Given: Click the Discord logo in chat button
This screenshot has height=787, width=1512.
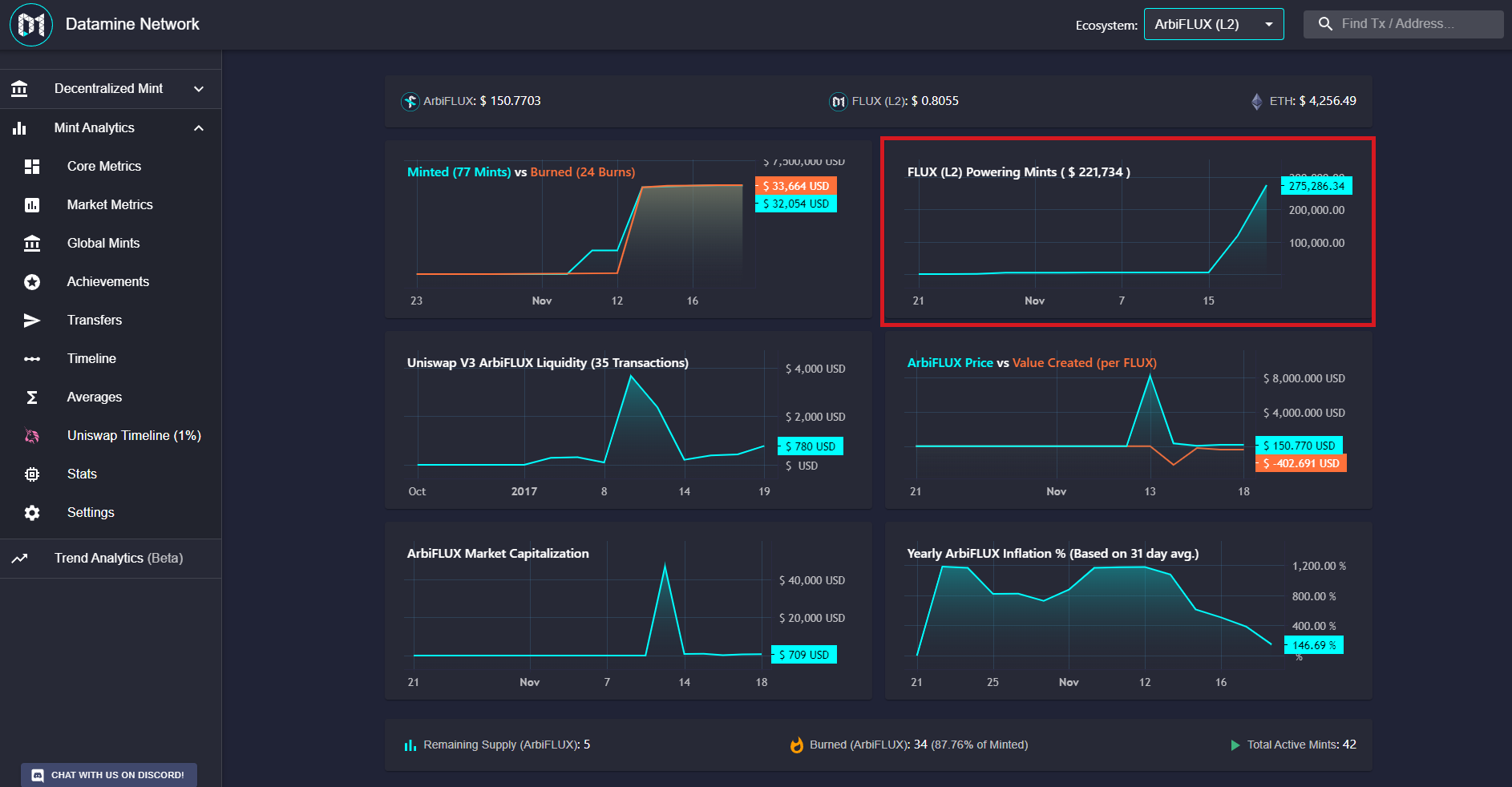Looking at the screenshot, I should 38,775.
